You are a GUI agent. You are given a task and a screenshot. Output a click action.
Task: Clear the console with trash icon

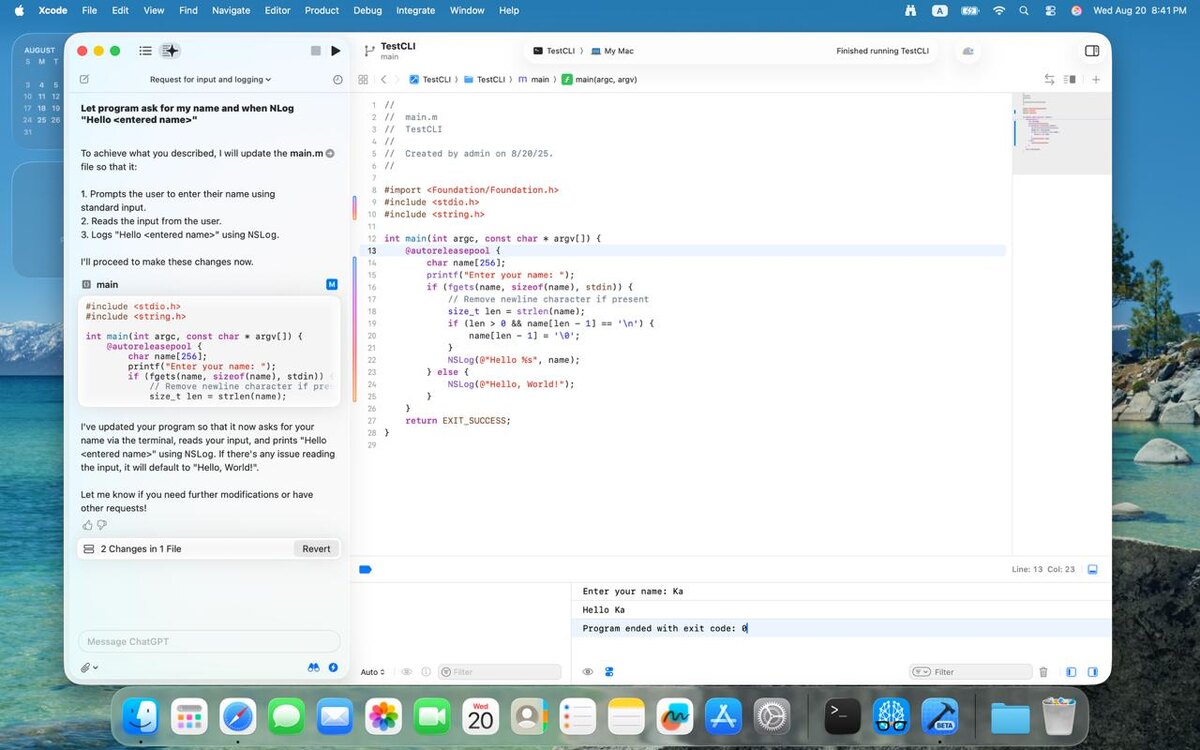pyautogui.click(x=1043, y=672)
